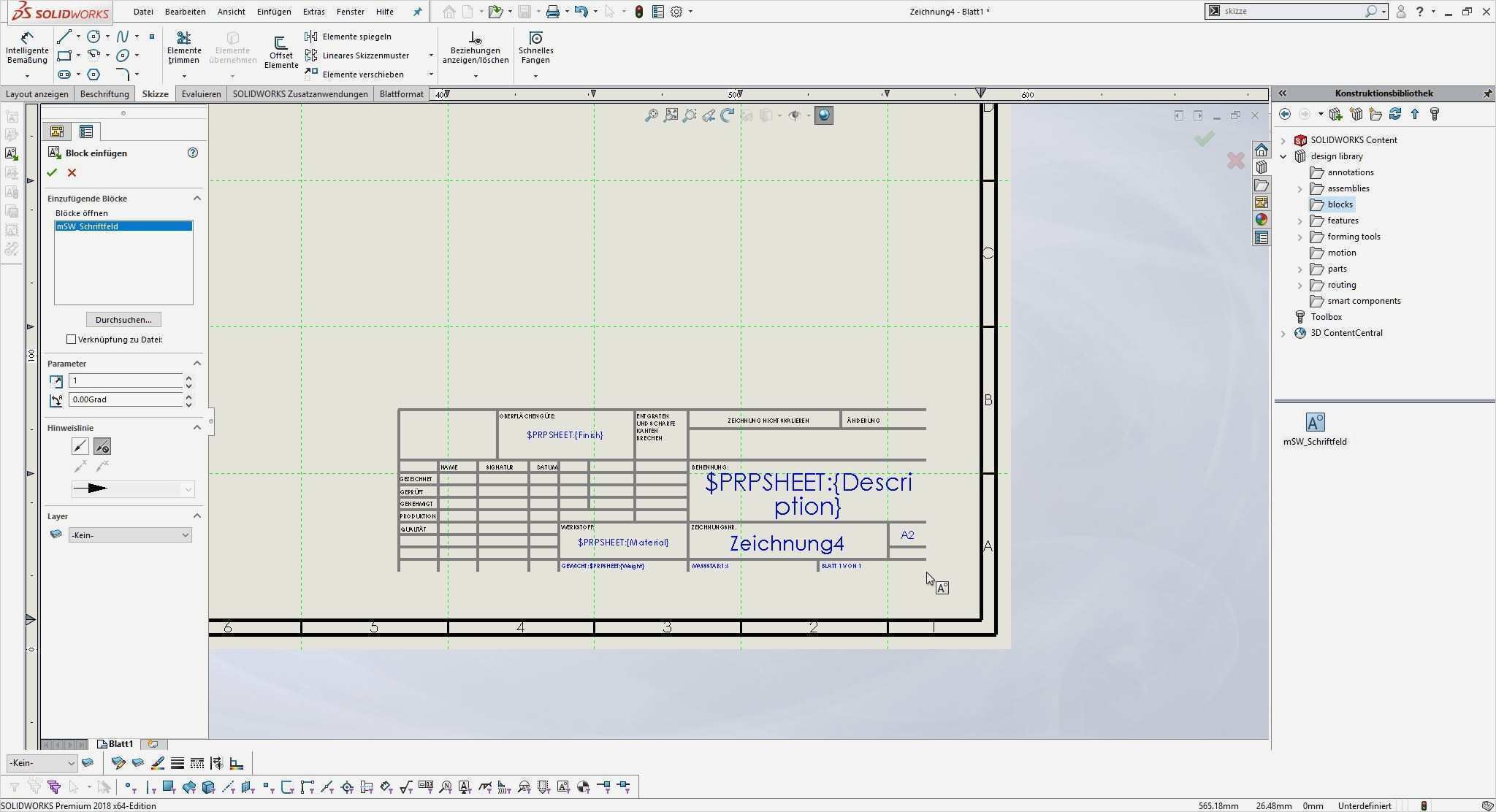Screen dimensions: 1496x812
Task: Click Elemente spiegeln icon
Action: (x=311, y=37)
